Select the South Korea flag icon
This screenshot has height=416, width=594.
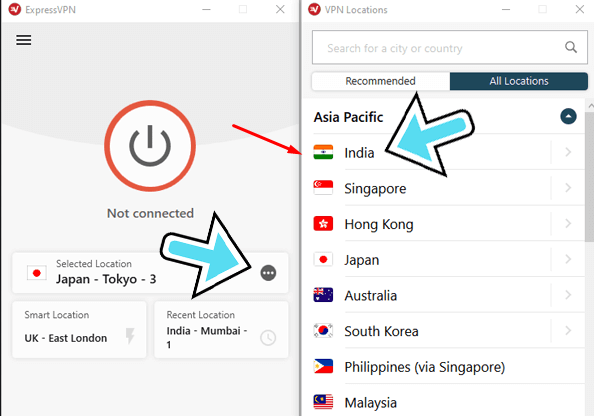[323, 331]
